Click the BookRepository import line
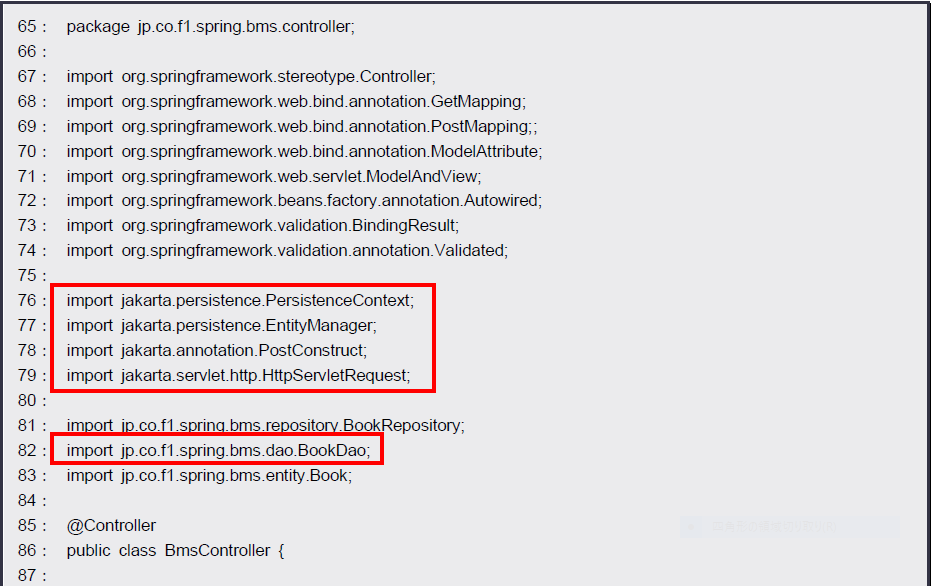 [265, 426]
